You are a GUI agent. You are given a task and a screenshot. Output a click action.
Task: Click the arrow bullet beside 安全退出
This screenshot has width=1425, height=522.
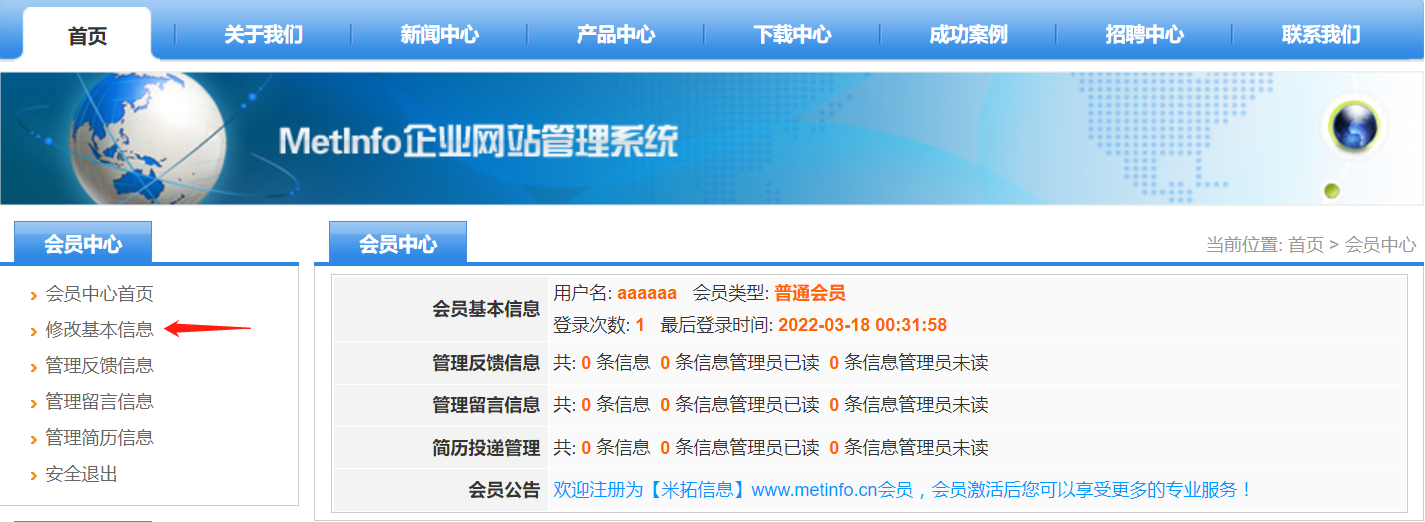pos(34,476)
